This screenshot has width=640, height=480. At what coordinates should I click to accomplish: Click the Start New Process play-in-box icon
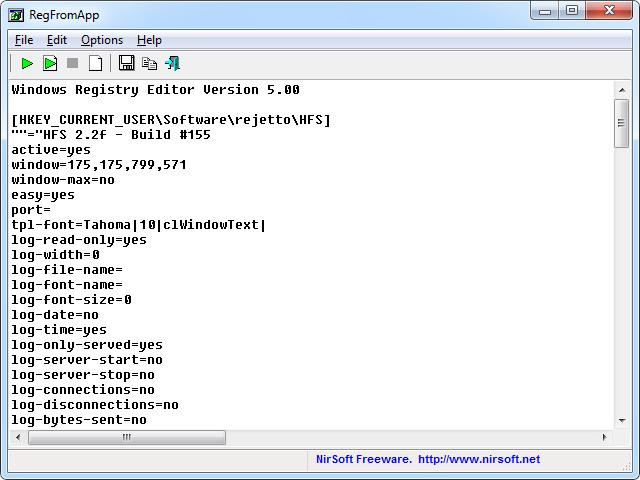(50, 64)
